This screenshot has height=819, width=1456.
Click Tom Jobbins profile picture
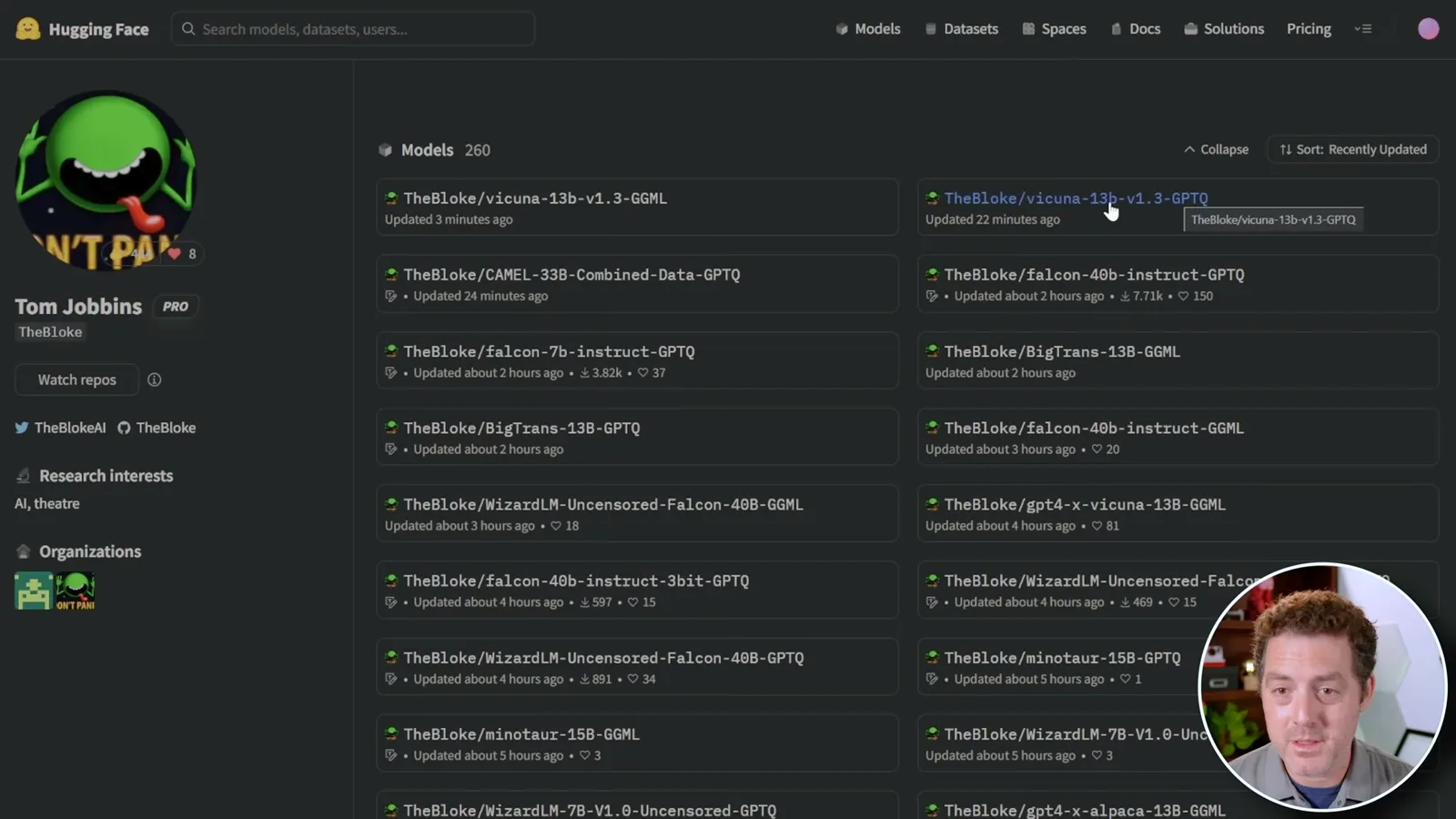pyautogui.click(x=106, y=179)
